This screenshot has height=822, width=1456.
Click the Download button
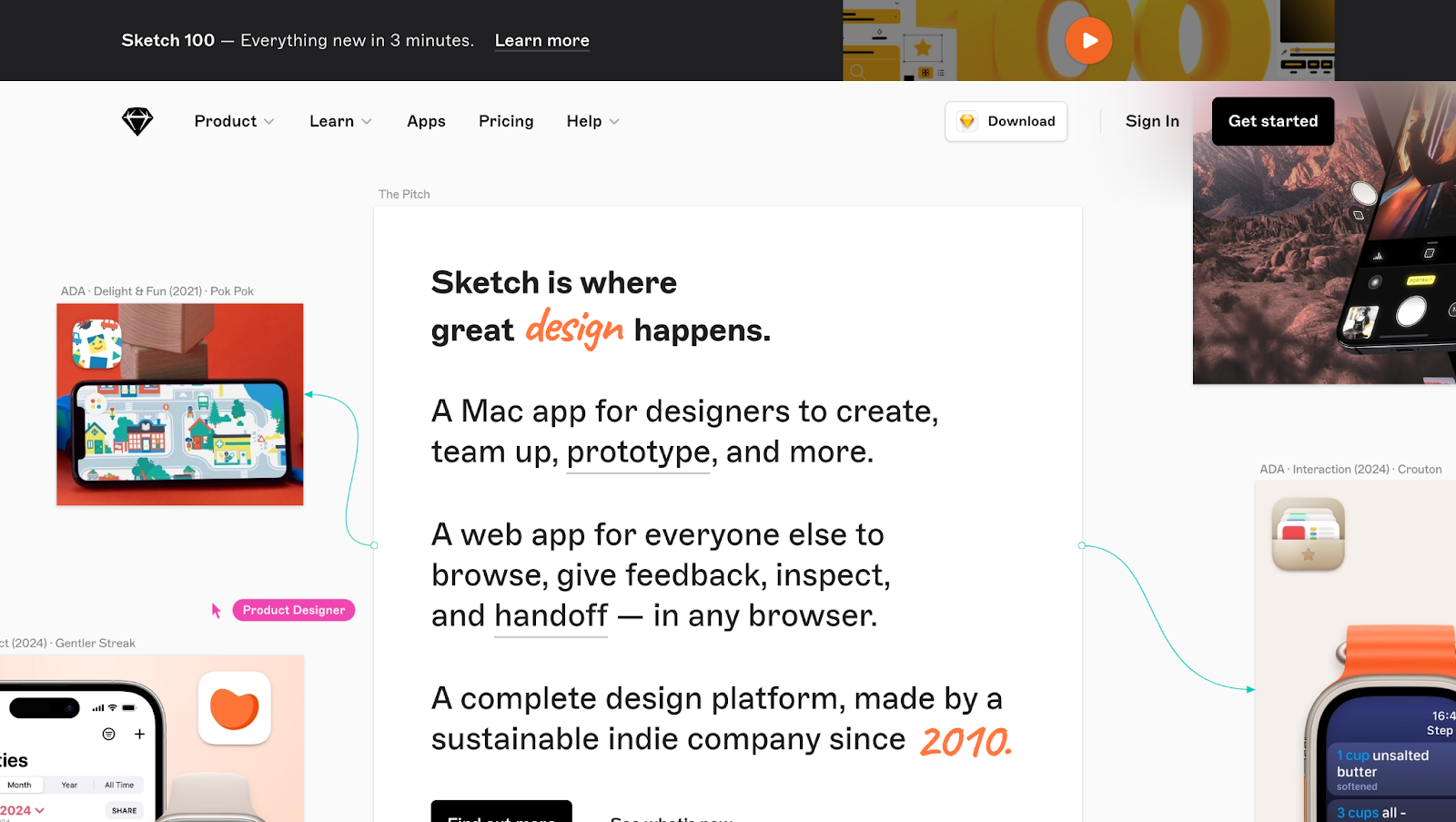point(1006,121)
